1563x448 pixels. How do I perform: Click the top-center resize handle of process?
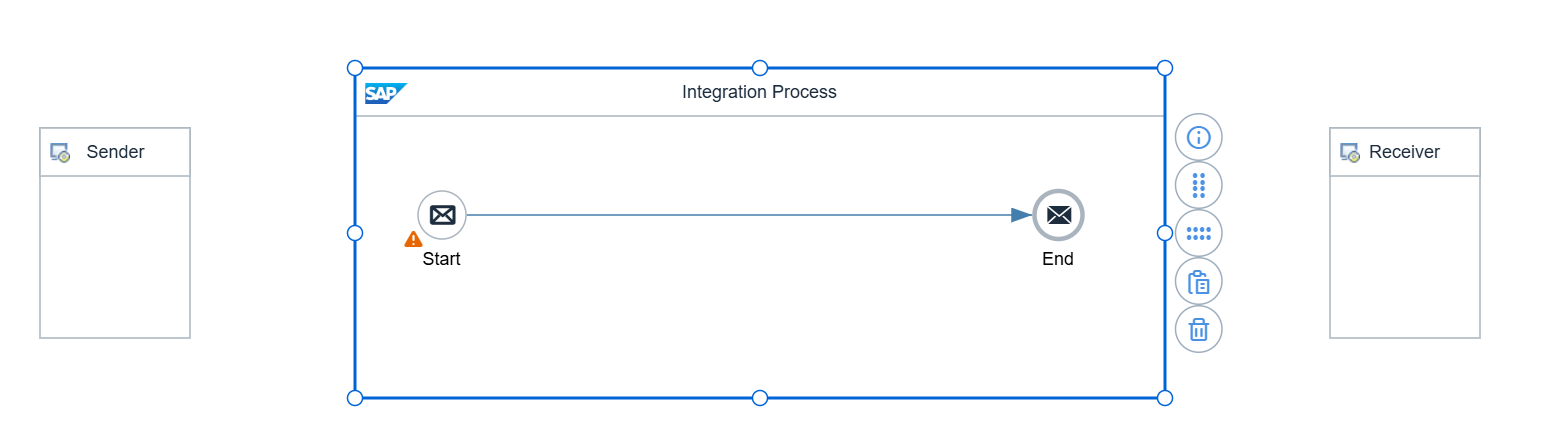click(760, 68)
